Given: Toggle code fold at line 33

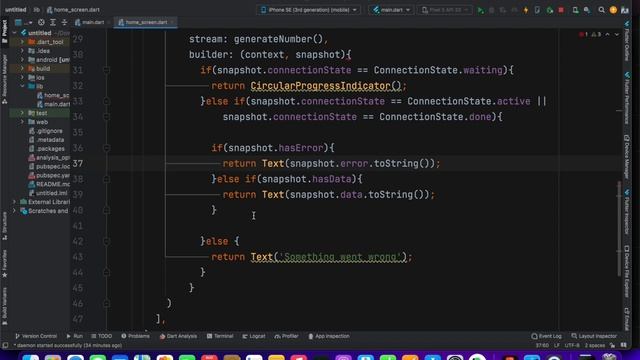Looking at the screenshot, I should pos(107,101).
